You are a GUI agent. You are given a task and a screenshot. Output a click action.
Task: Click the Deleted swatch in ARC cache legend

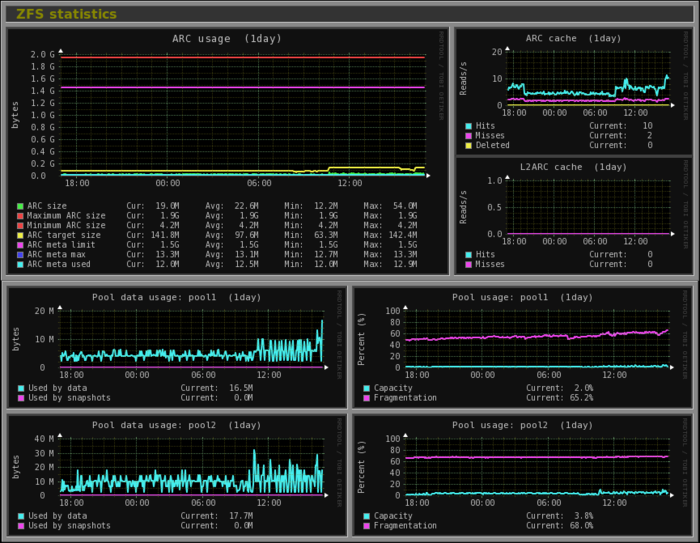click(x=468, y=145)
